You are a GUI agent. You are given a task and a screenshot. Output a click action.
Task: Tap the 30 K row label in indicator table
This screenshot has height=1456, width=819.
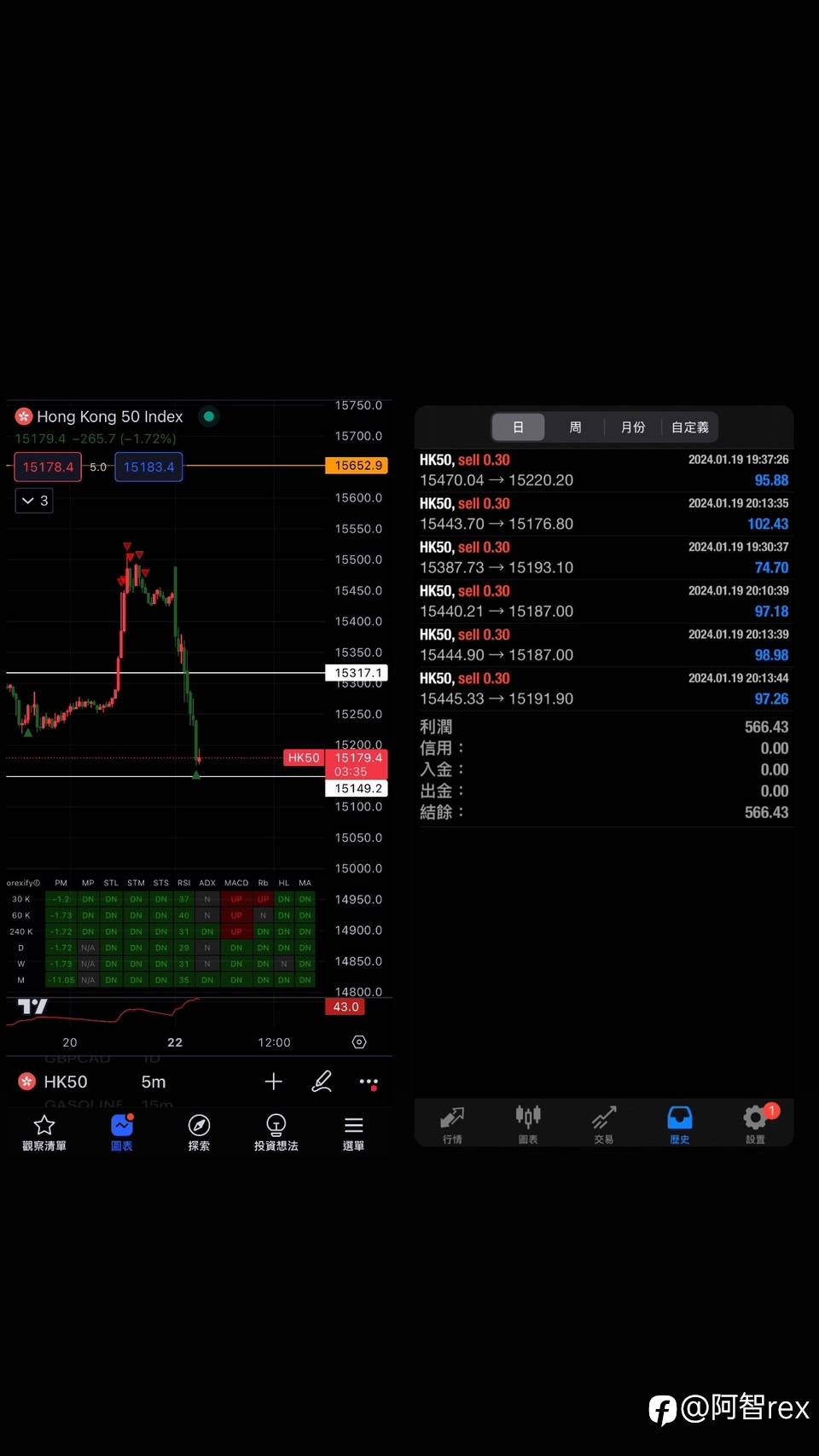[21, 899]
